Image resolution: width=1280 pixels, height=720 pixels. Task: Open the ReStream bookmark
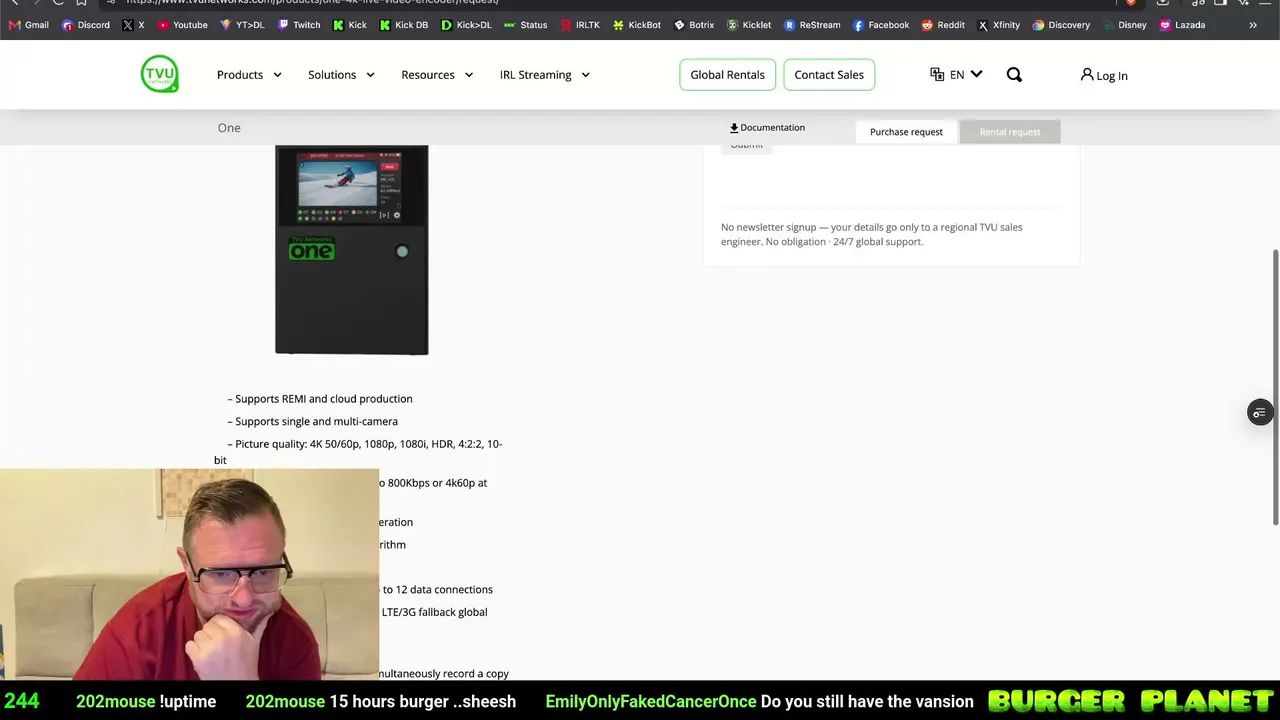pyautogui.click(x=811, y=25)
